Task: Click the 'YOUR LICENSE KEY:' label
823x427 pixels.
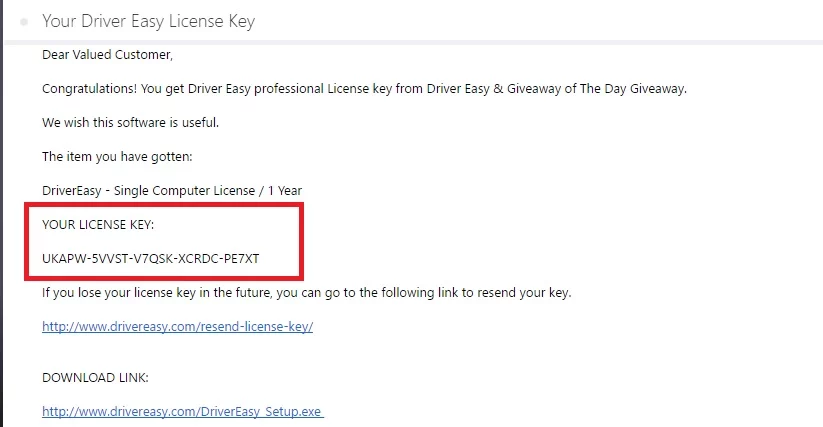Action: 98,225
